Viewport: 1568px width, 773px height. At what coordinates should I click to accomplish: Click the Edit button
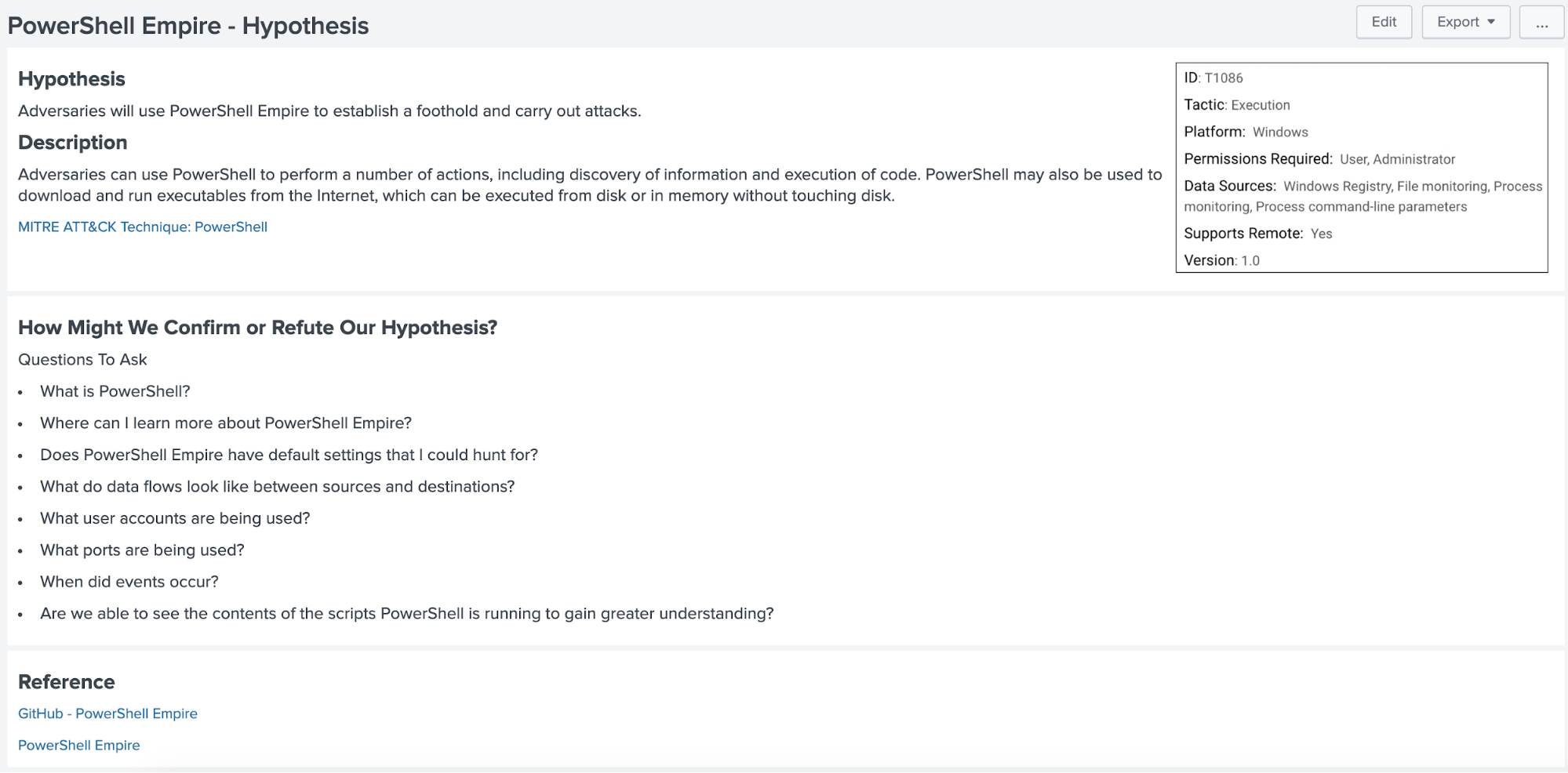click(1384, 22)
